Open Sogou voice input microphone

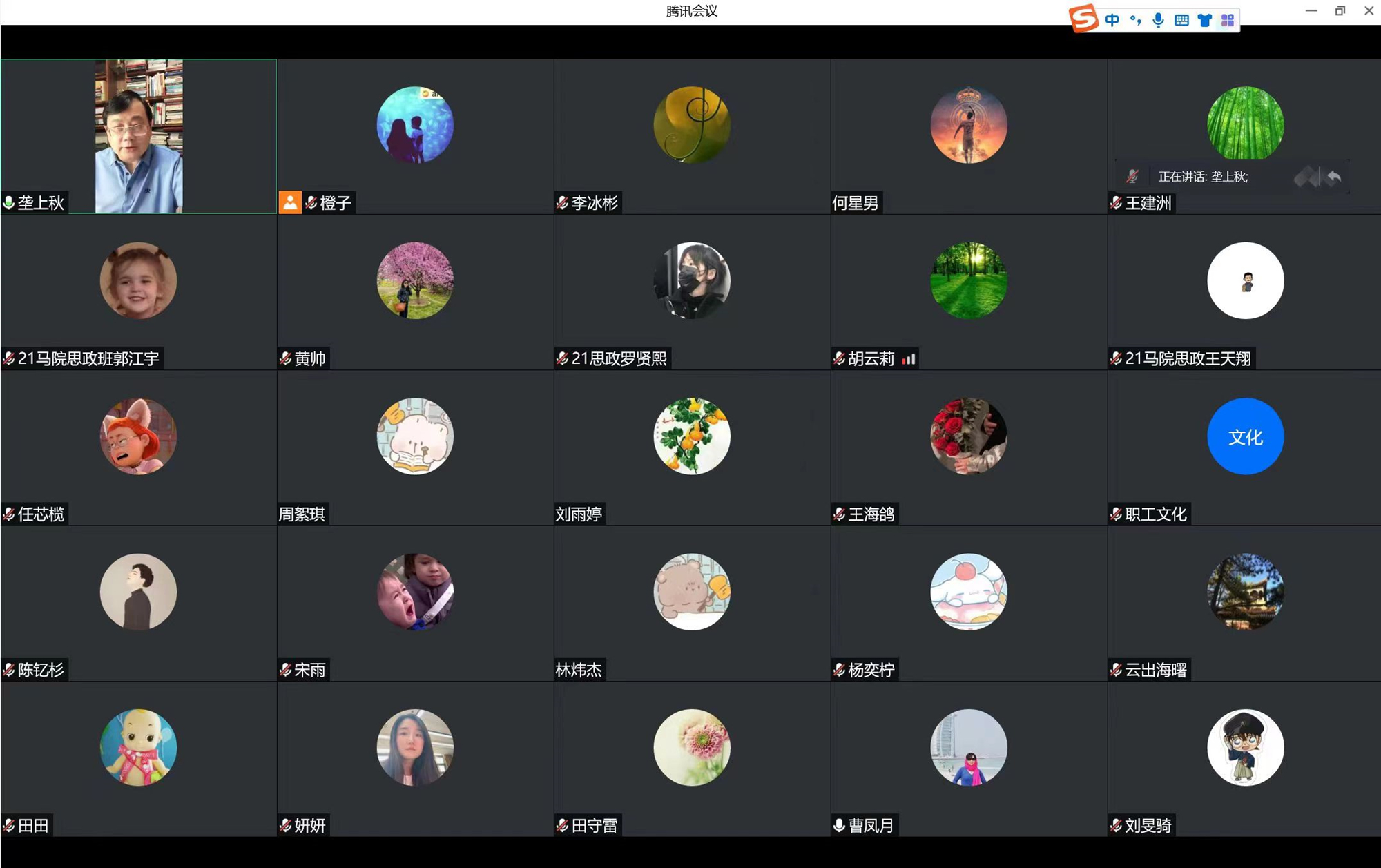(1159, 20)
